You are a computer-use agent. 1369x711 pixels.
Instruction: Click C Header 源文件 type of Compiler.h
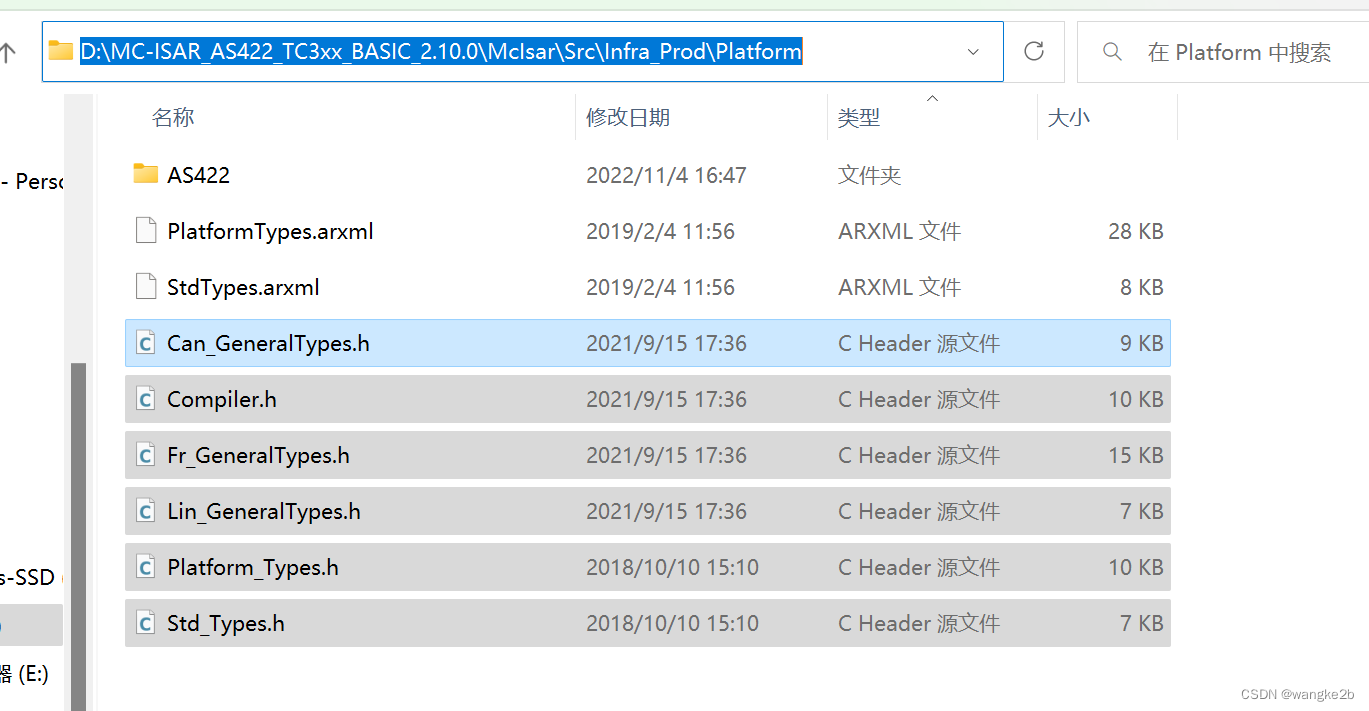tap(919, 399)
